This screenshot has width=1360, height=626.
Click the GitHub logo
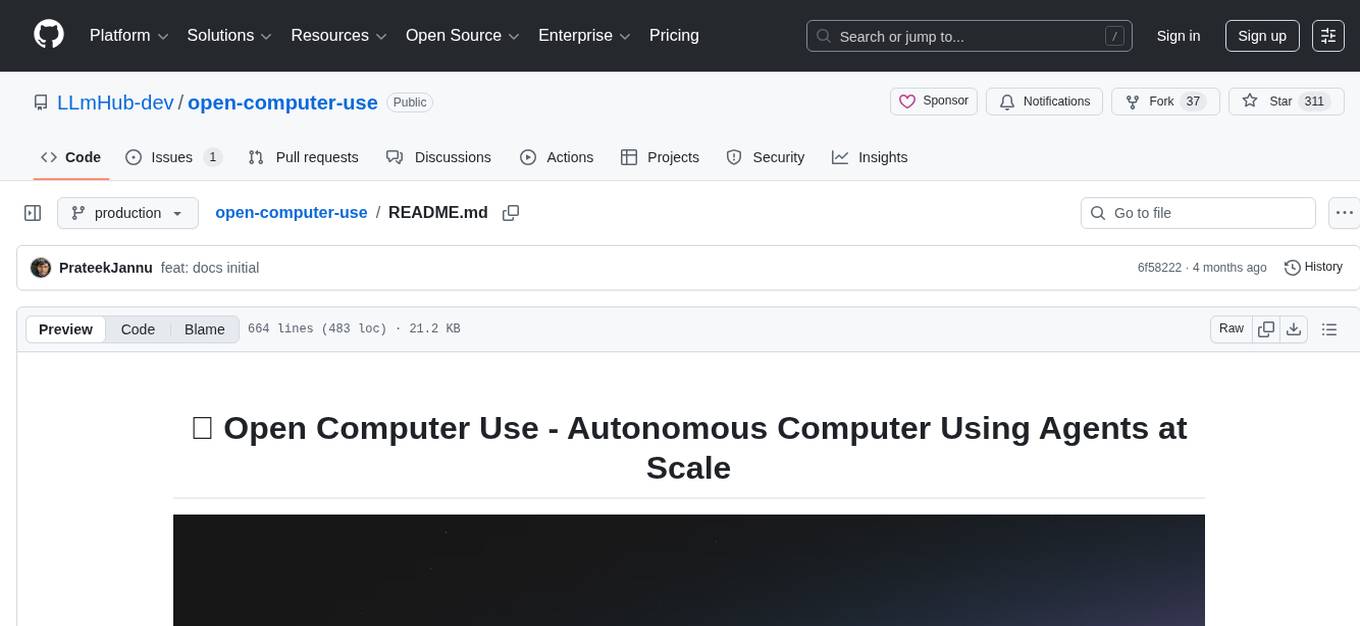[48, 35]
